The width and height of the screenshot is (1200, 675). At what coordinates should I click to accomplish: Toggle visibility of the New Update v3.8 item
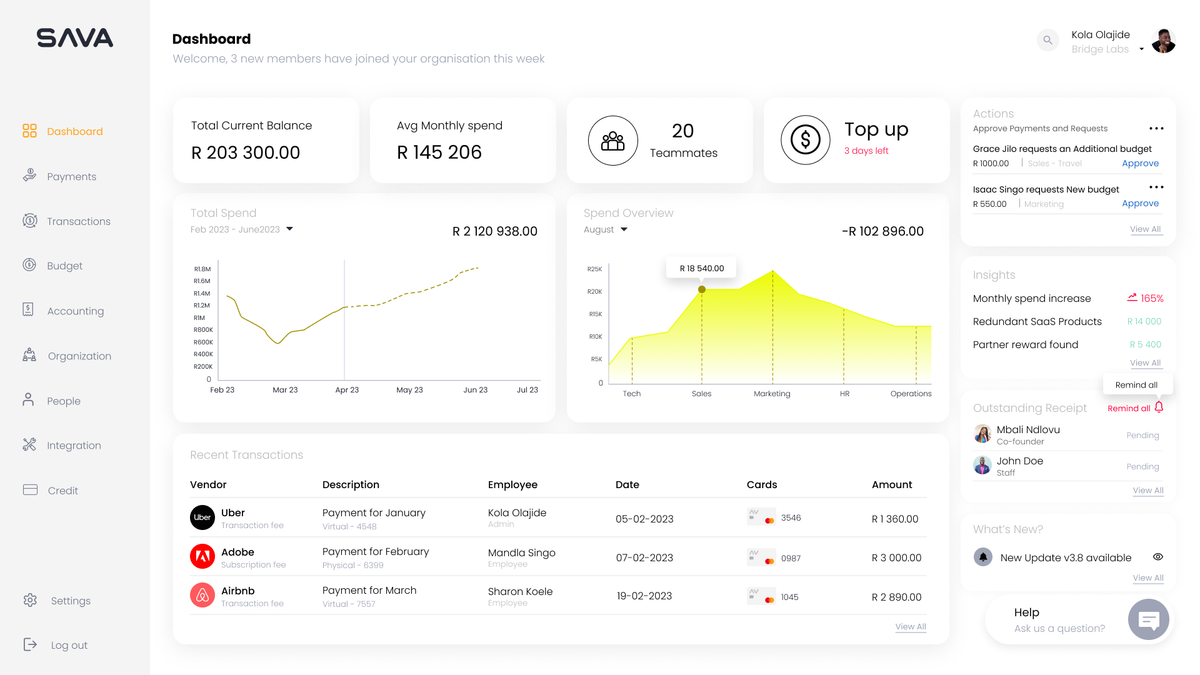click(x=1159, y=557)
